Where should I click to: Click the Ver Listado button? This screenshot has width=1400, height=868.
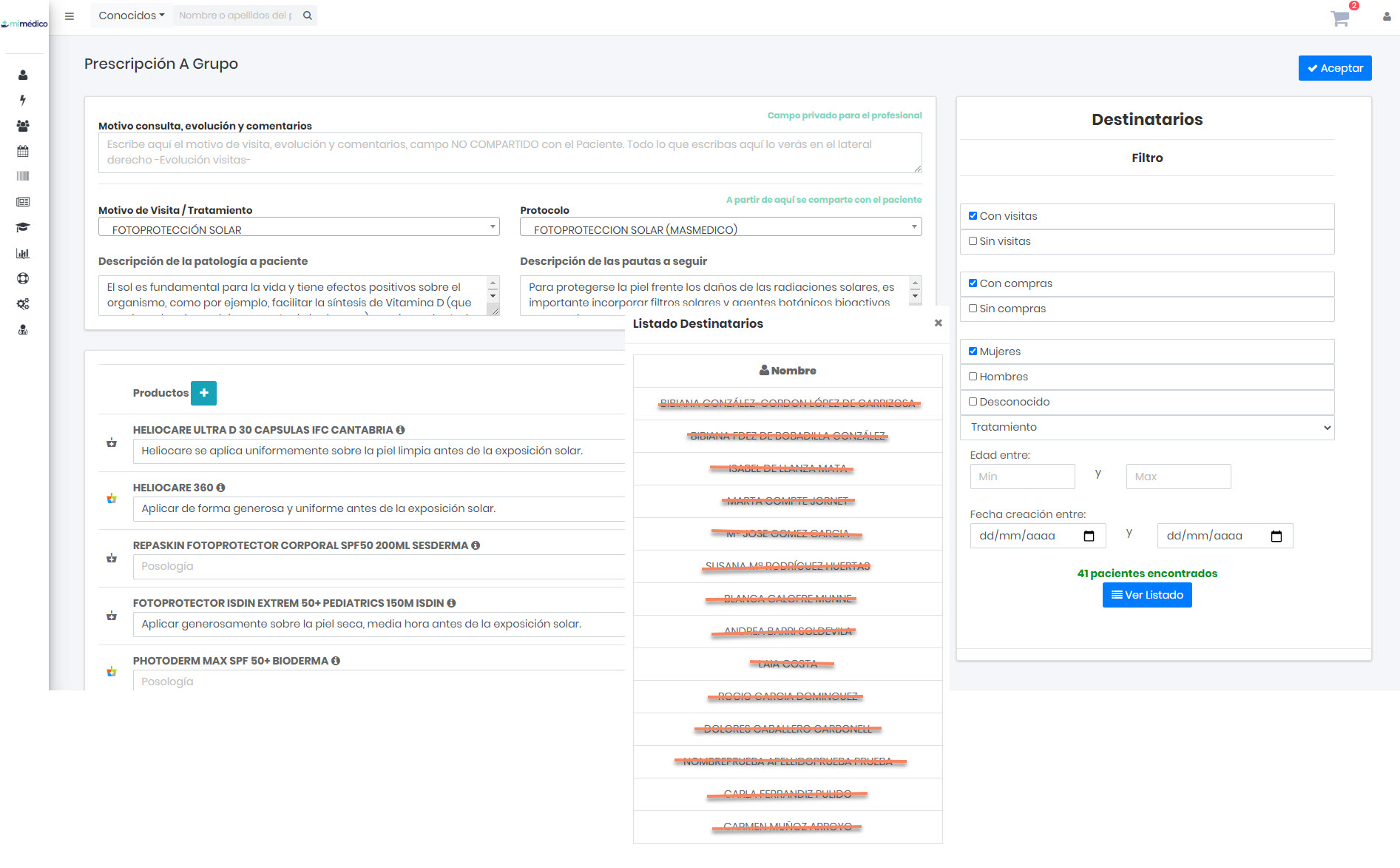(x=1146, y=595)
